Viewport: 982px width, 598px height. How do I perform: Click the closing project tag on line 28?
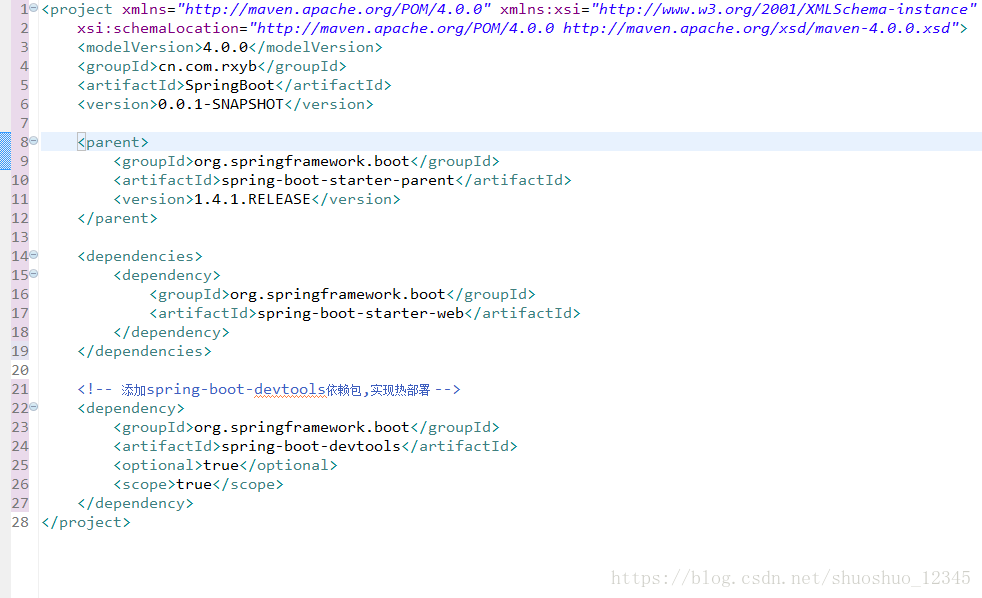tap(86, 522)
